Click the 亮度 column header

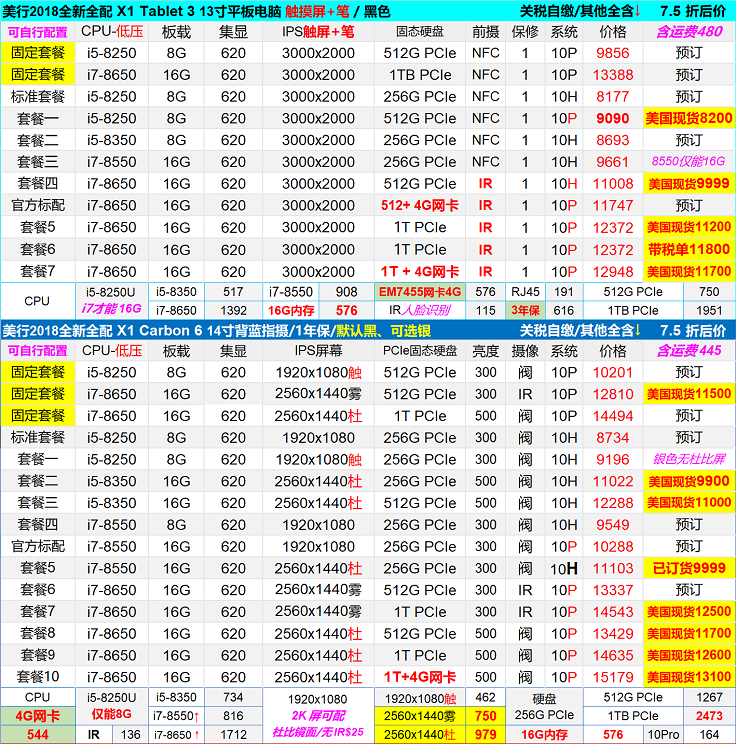pyautogui.click(x=485, y=351)
